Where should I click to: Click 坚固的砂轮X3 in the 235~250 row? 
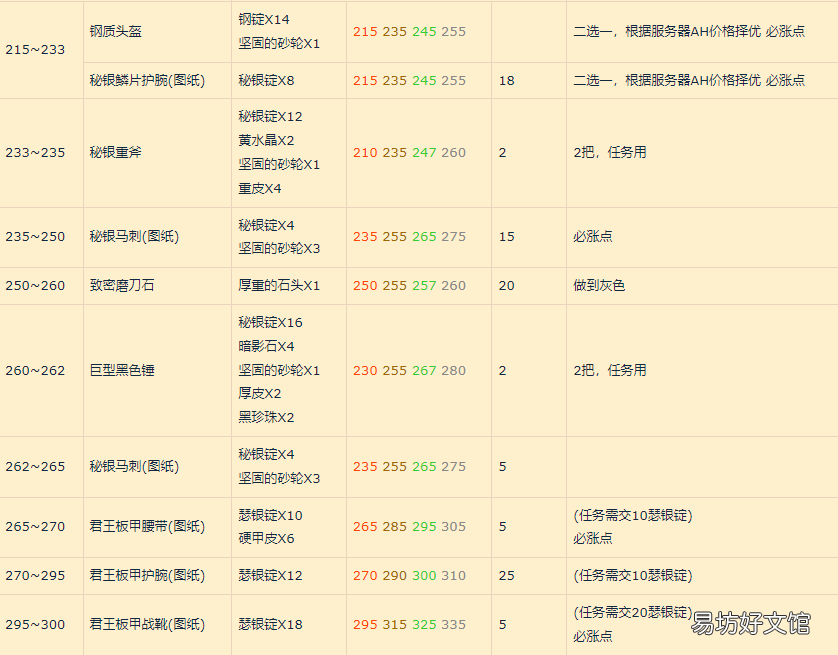[279, 248]
